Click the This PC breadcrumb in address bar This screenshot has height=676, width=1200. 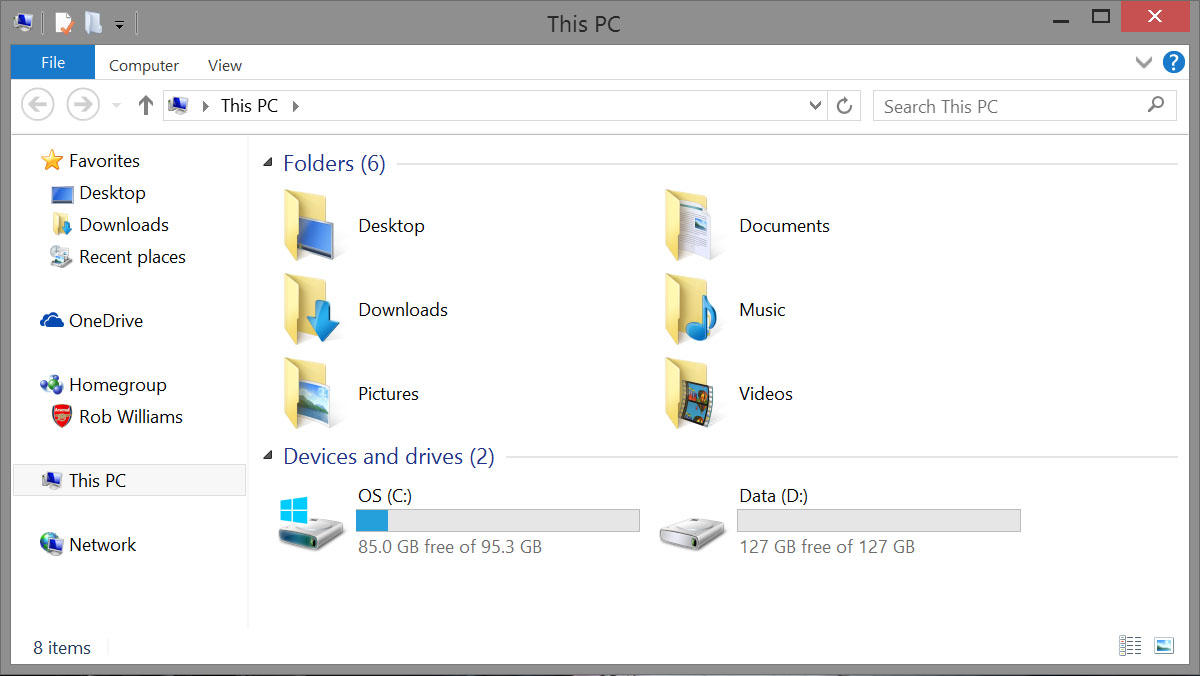[249, 105]
